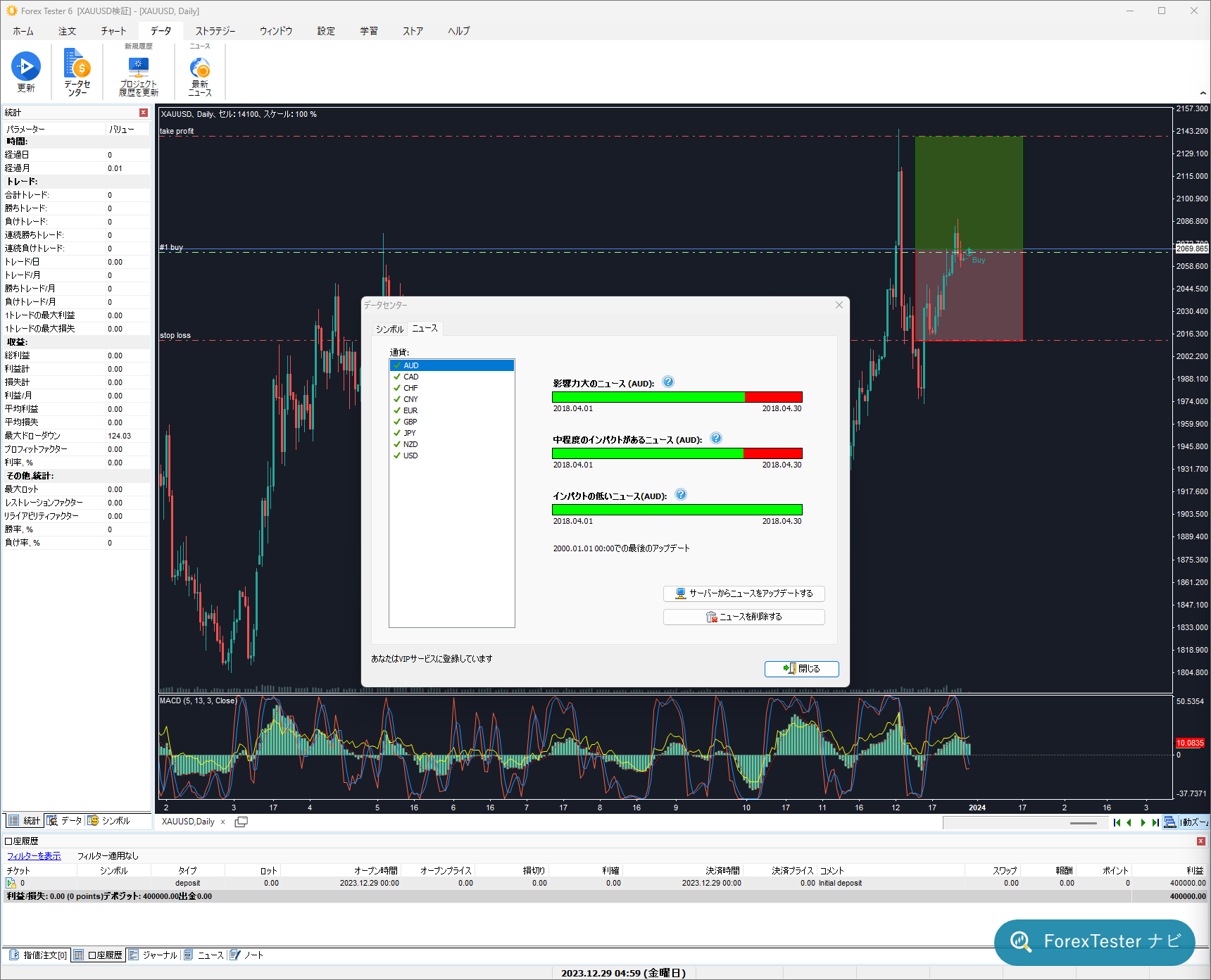This screenshot has height=980, width=1211.
Task: Open the ForexTester ナビ assistant
Action: pyautogui.click(x=1095, y=941)
